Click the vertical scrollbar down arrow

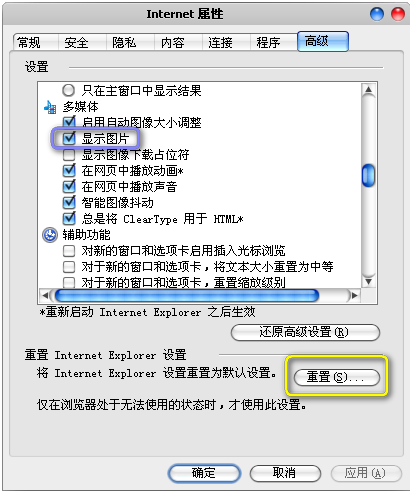368,281
